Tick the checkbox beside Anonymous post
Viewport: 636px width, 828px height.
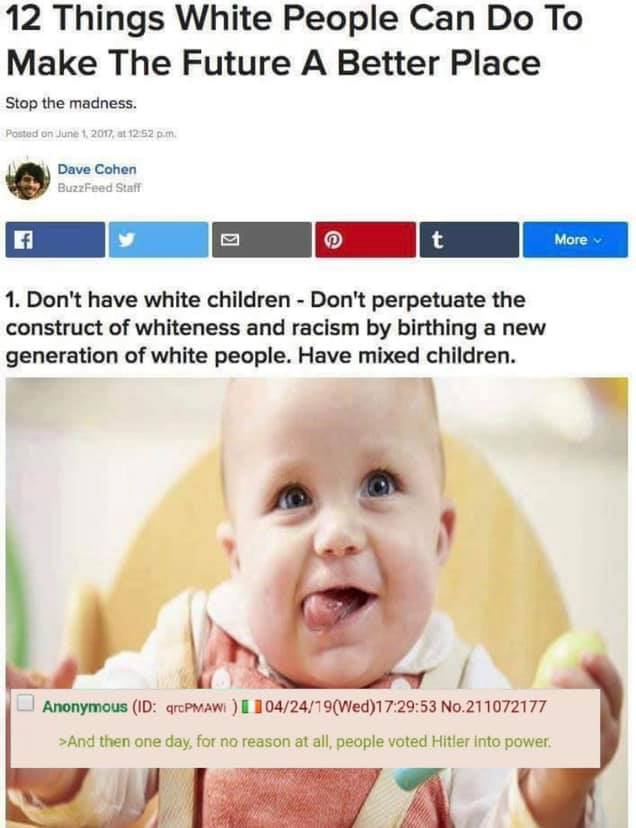click(x=25, y=703)
